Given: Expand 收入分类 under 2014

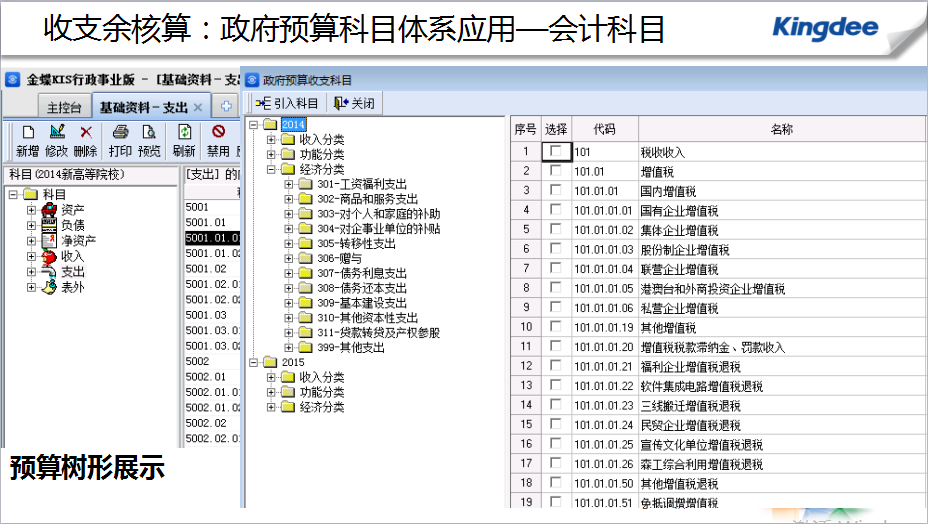Looking at the screenshot, I should [x=270, y=140].
